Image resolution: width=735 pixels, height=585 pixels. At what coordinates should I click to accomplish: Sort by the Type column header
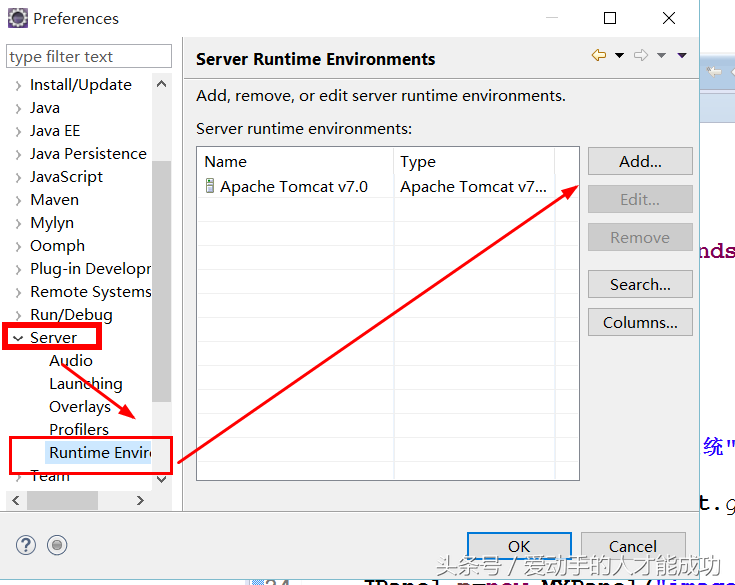point(474,162)
